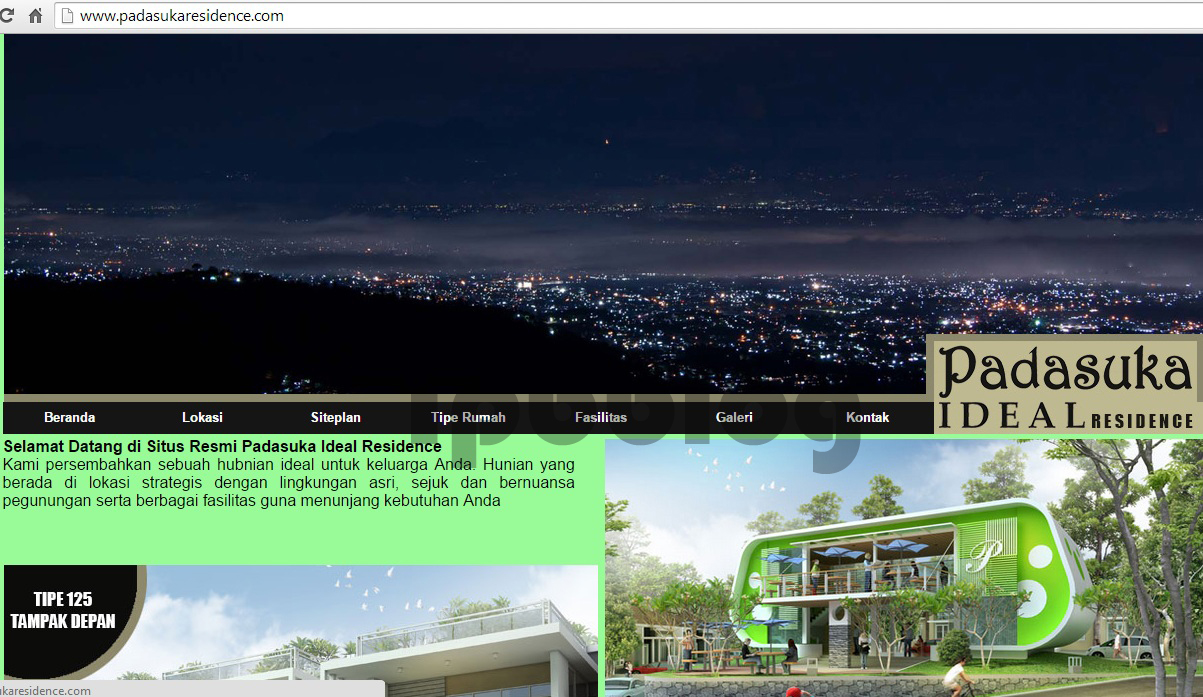Screen dimensions: 1203x697
Task: View the Galeri page
Action: [734, 418]
